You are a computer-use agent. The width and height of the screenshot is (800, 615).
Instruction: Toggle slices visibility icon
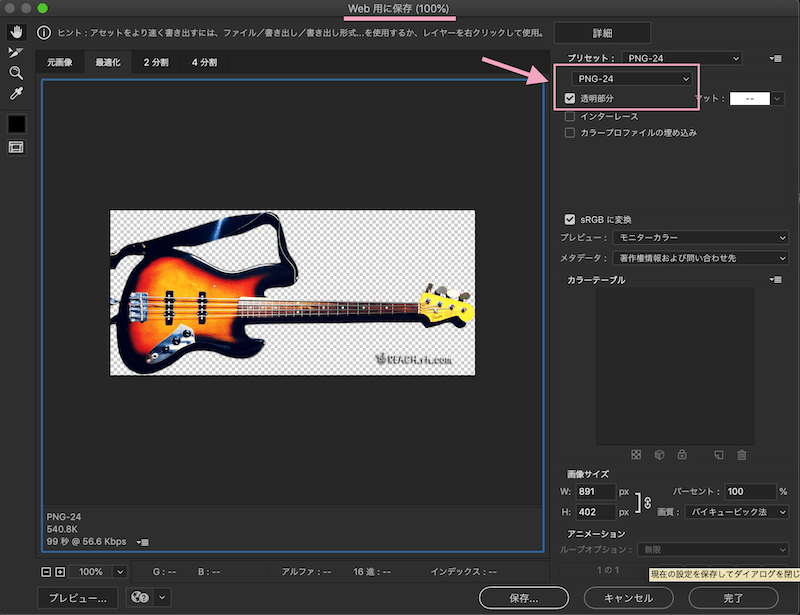[x=16, y=147]
